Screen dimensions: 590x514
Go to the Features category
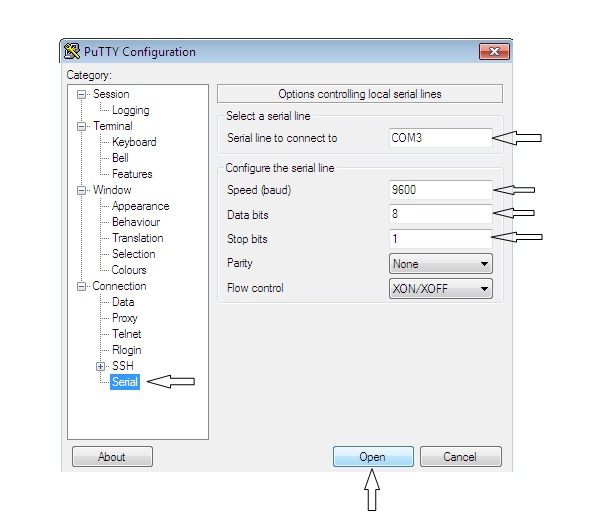(132, 174)
